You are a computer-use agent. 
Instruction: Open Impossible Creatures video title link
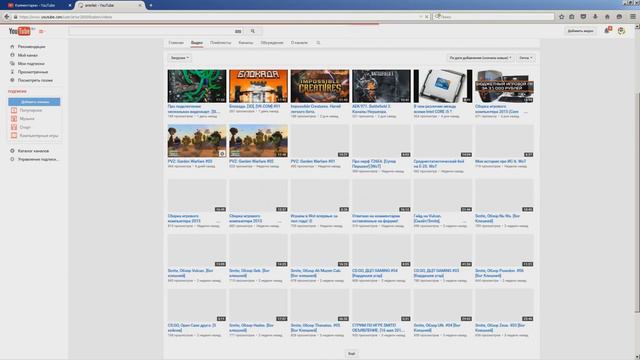pyautogui.click(x=316, y=109)
